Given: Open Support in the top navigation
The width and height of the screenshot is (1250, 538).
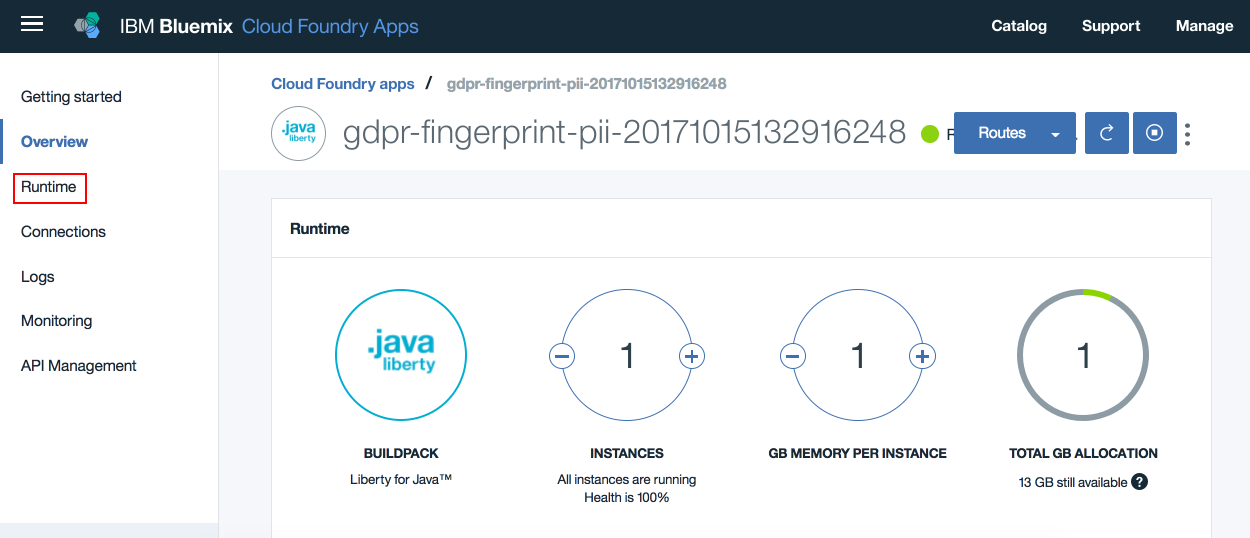Looking at the screenshot, I should 1111,26.
